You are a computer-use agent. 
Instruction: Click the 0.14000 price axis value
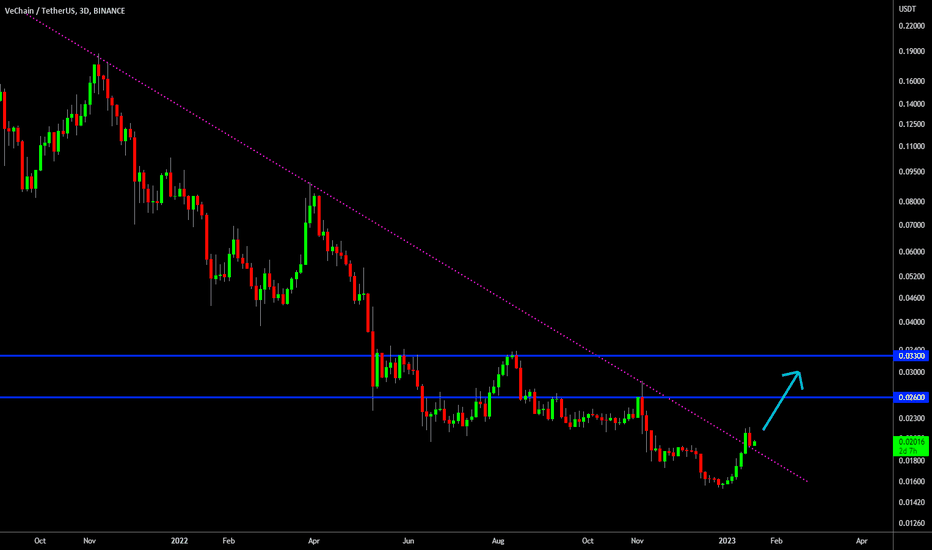click(x=912, y=104)
